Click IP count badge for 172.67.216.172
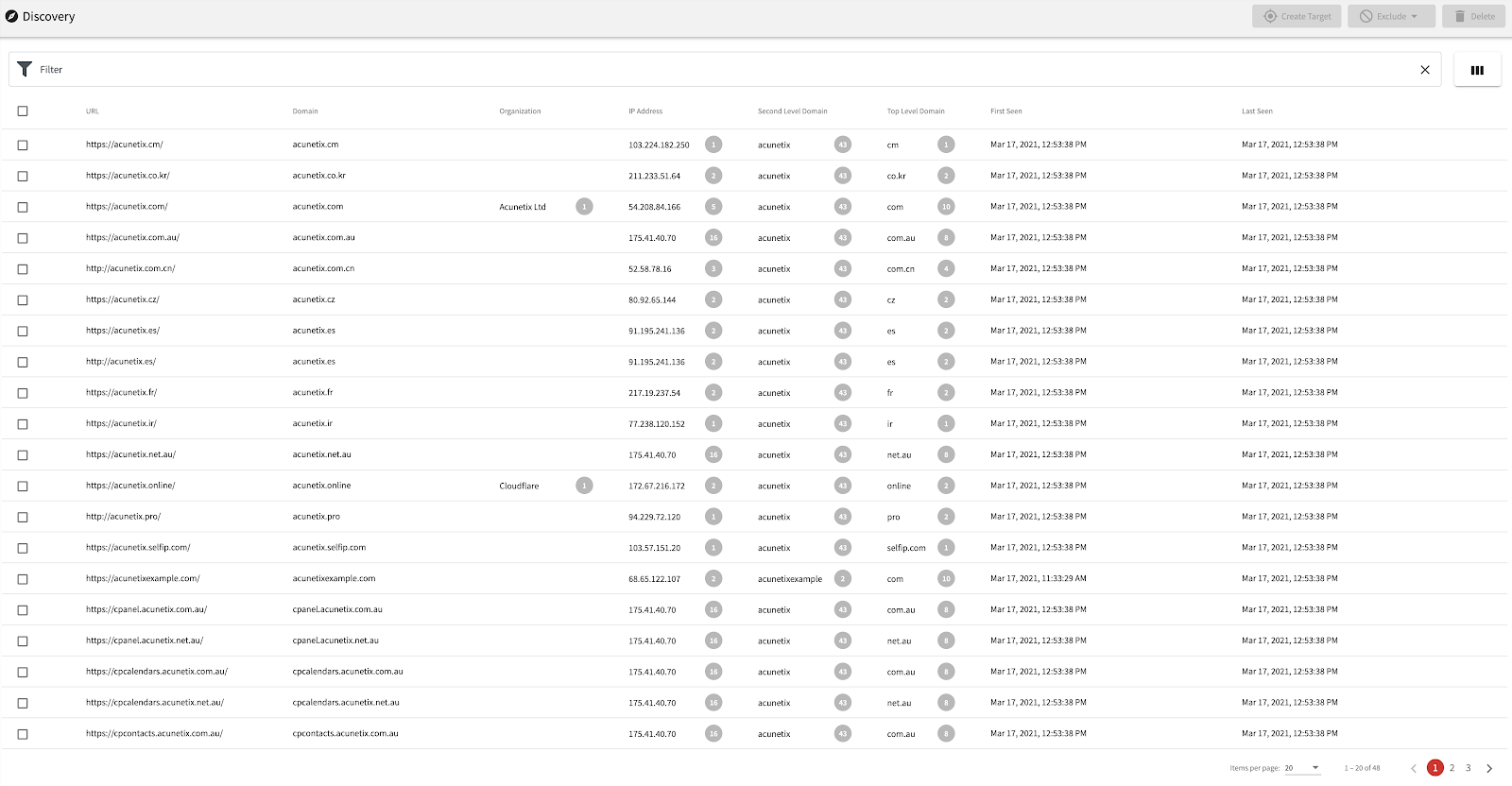 (x=713, y=486)
